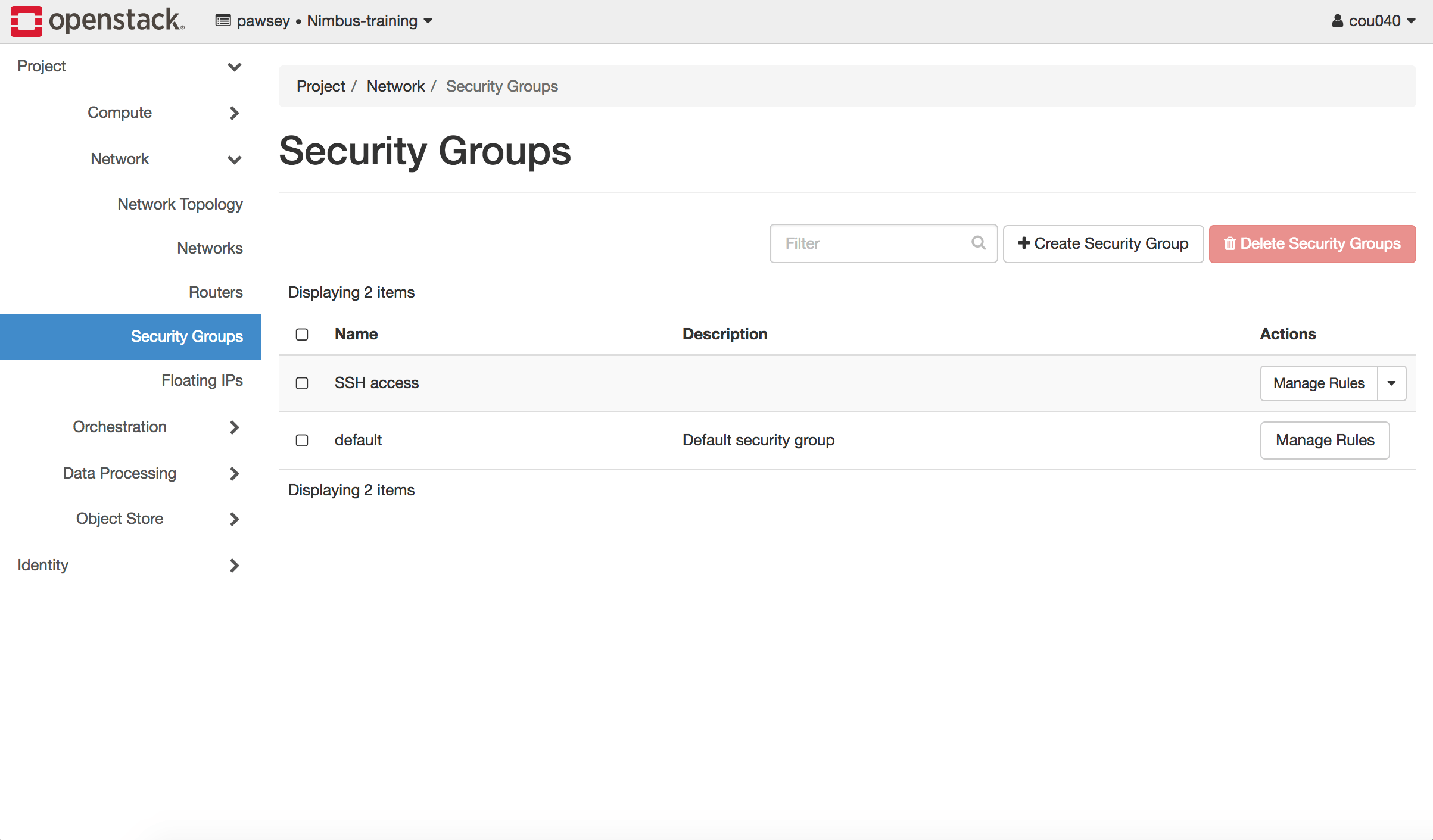Click inside the Filter input field
The height and width of the screenshot is (840, 1433).
(864, 243)
